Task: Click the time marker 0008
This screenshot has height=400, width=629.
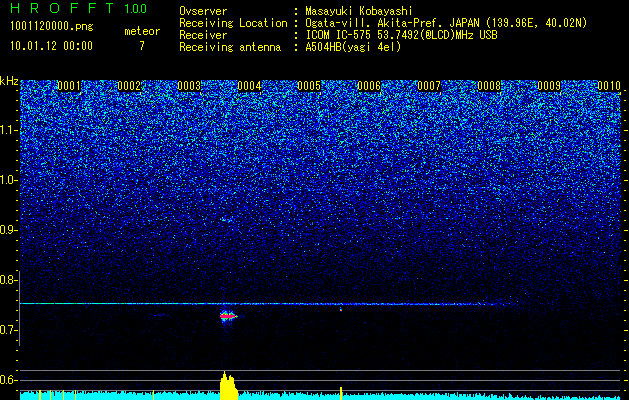Action: pyautogui.click(x=489, y=86)
